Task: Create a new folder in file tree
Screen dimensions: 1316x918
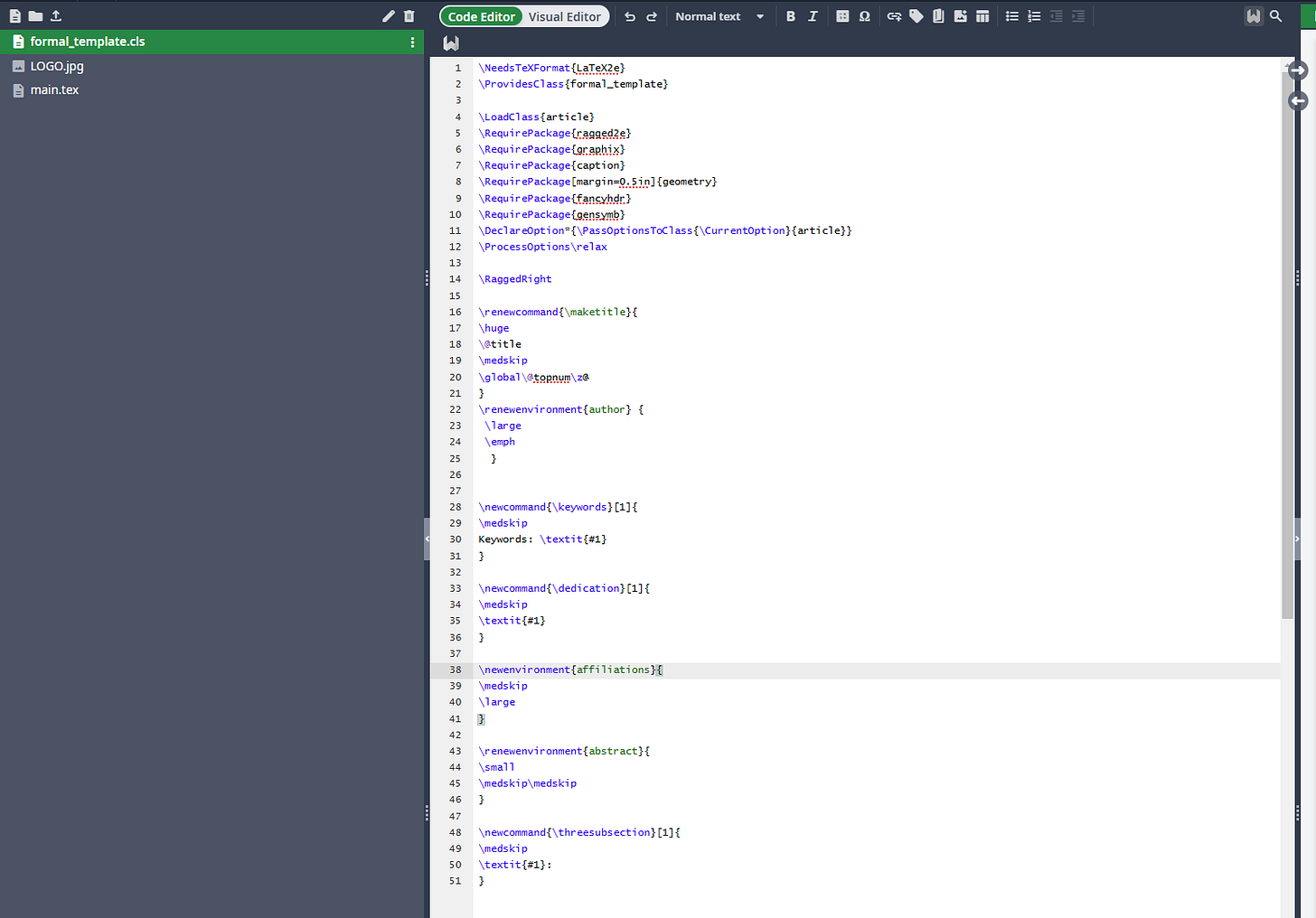Action: coord(35,16)
